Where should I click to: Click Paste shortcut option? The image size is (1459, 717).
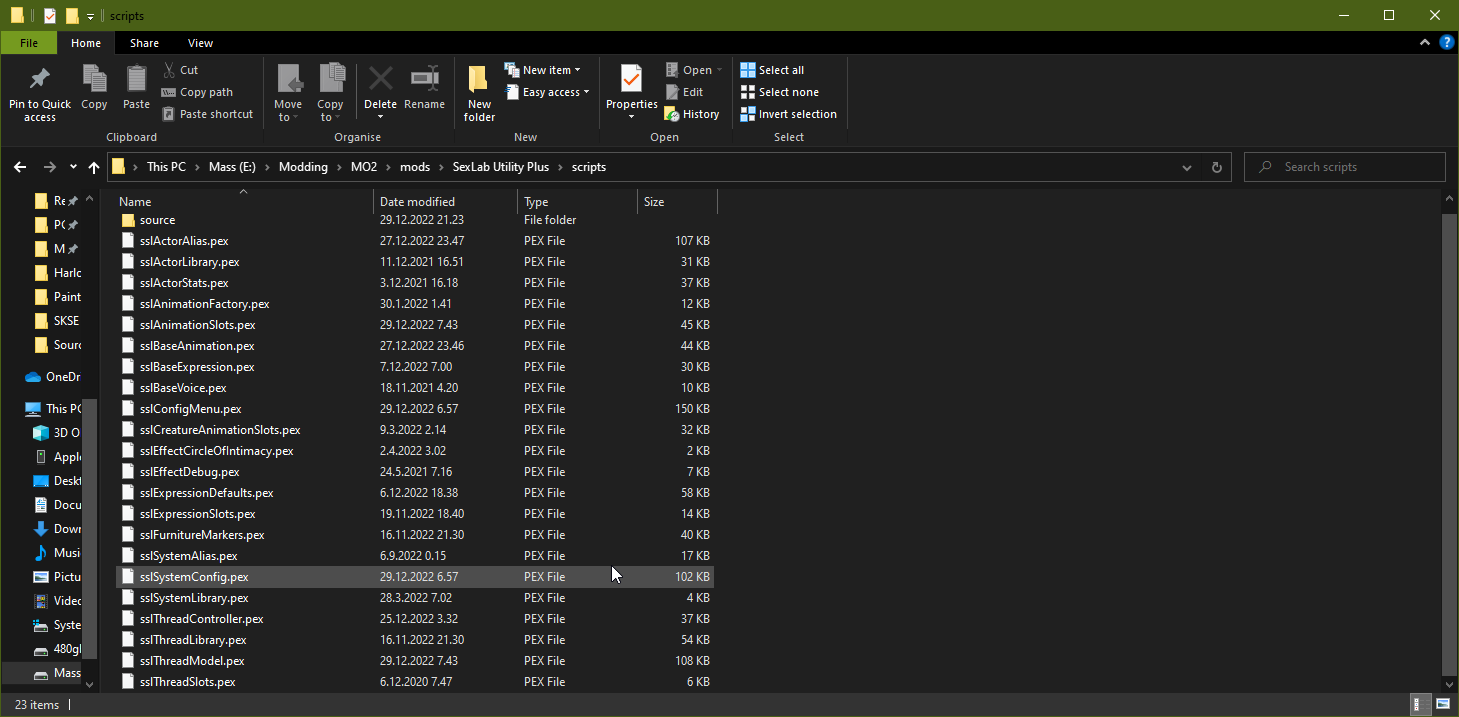pos(207,114)
